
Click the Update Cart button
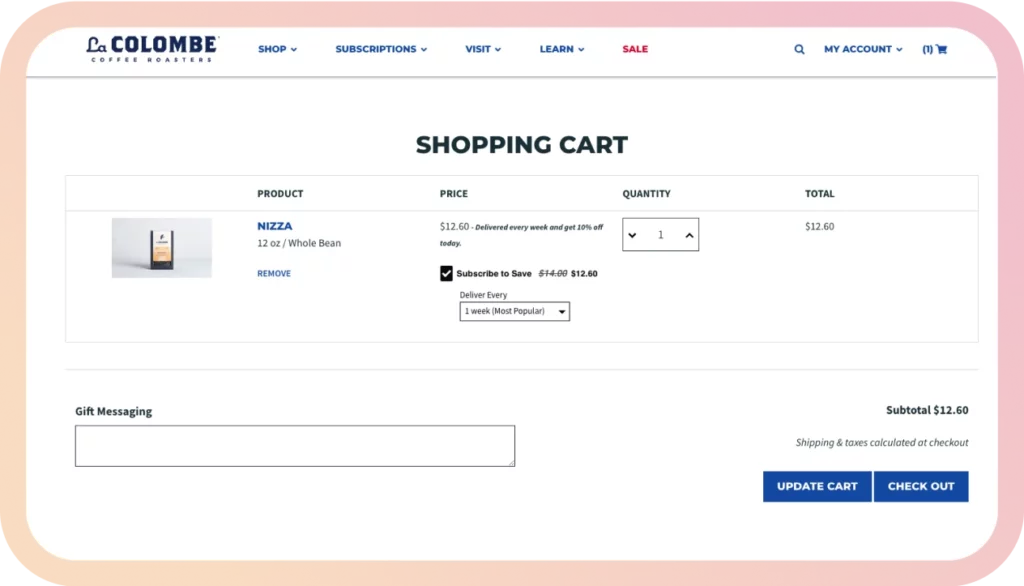point(817,487)
